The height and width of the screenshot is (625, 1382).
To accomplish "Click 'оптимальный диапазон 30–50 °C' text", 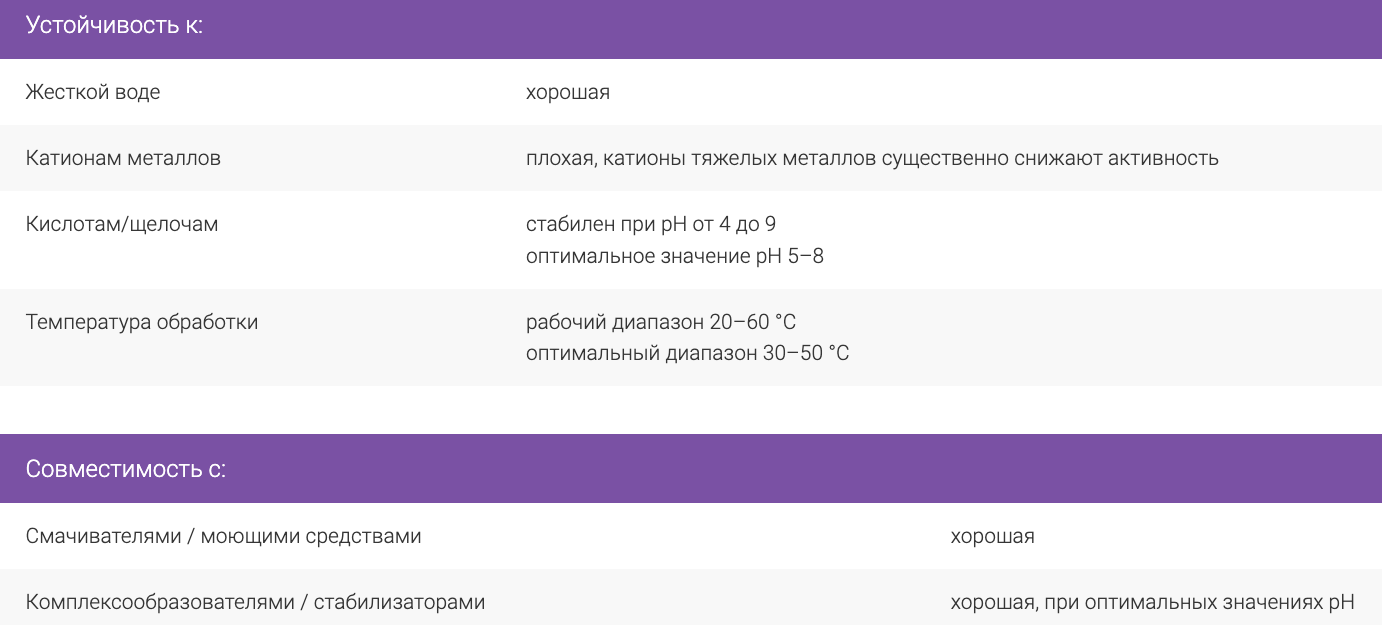I will coord(688,353).
